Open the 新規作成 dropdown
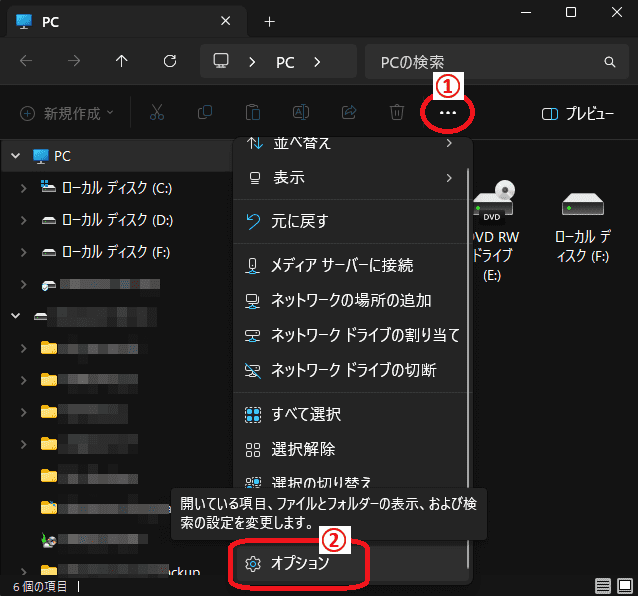Screen dimensions: 638x596 (x=67, y=114)
